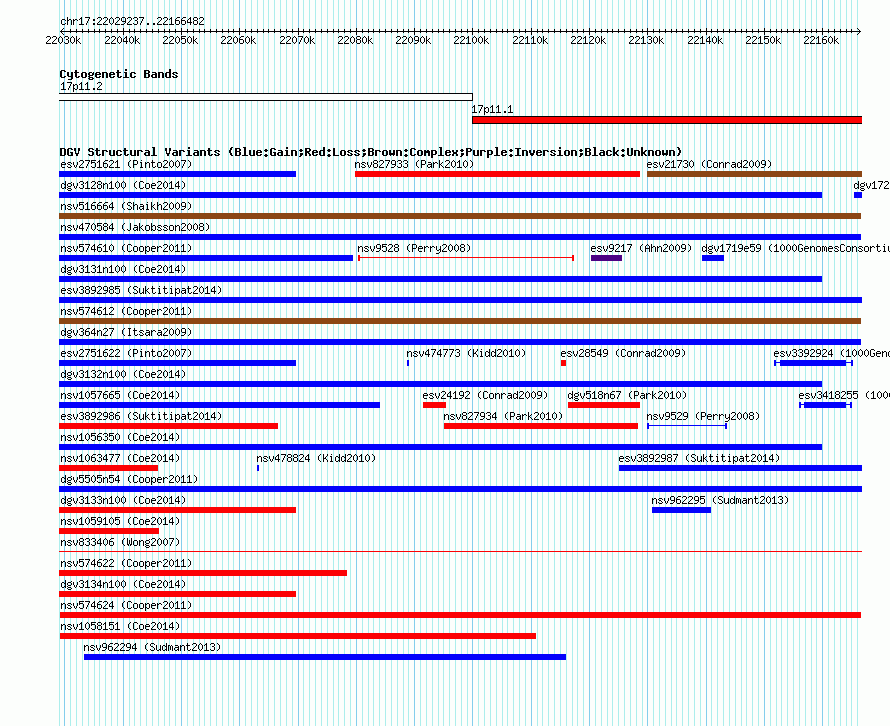This screenshot has height=726, width=890.
Task: Select the red nsv1058151 (Coe2014) bar
Action: (297, 636)
